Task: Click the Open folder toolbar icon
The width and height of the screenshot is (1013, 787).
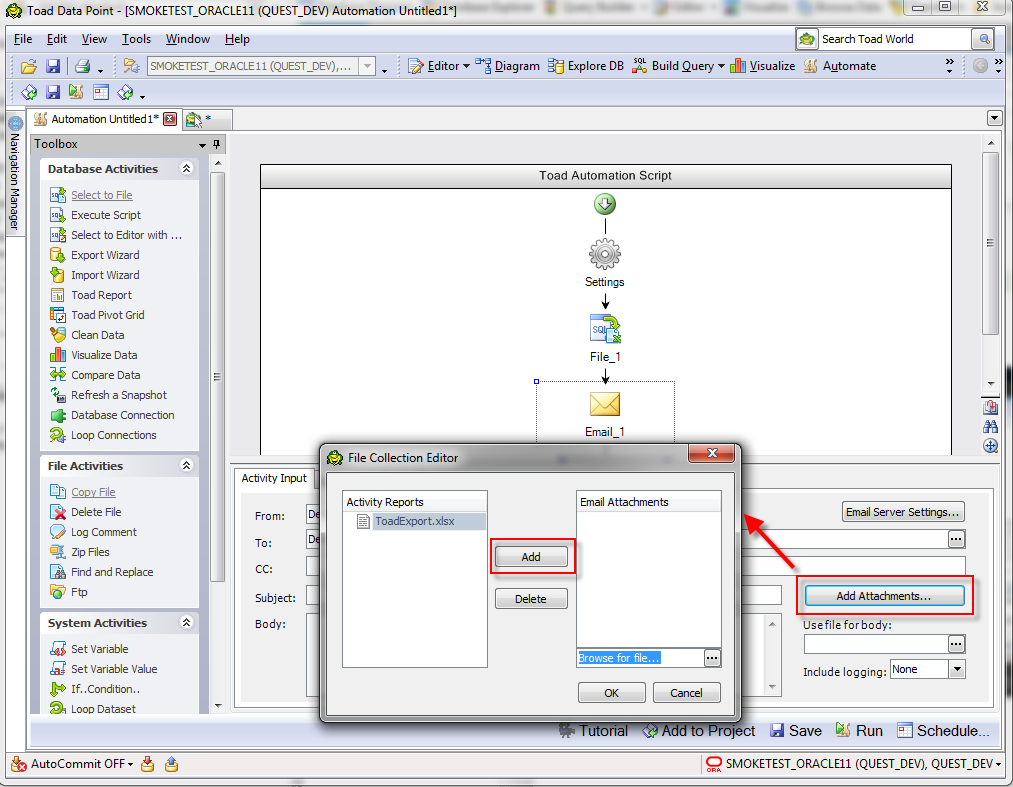Action: [x=28, y=66]
